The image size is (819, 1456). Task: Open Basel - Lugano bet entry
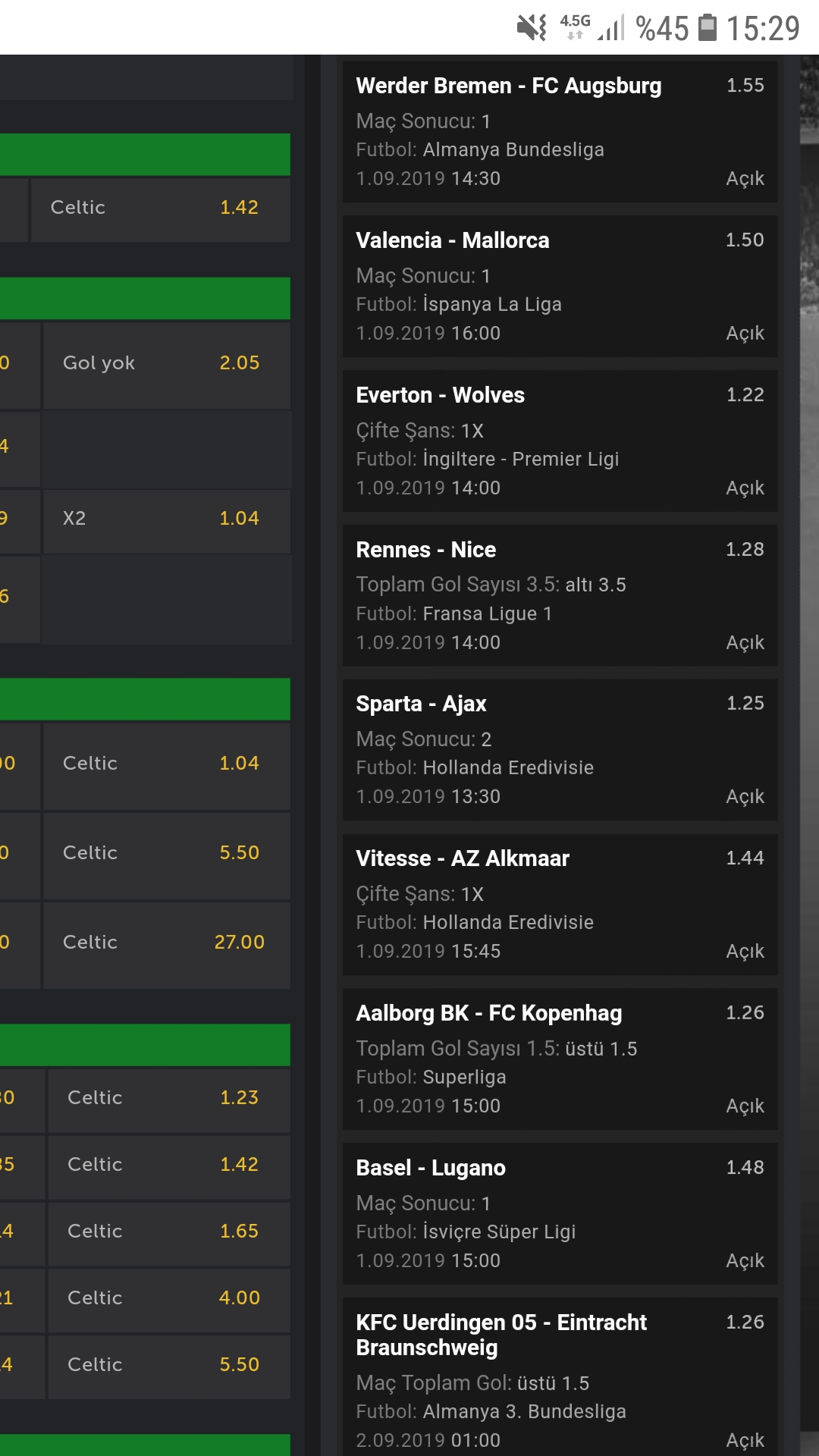pyautogui.click(x=560, y=1213)
